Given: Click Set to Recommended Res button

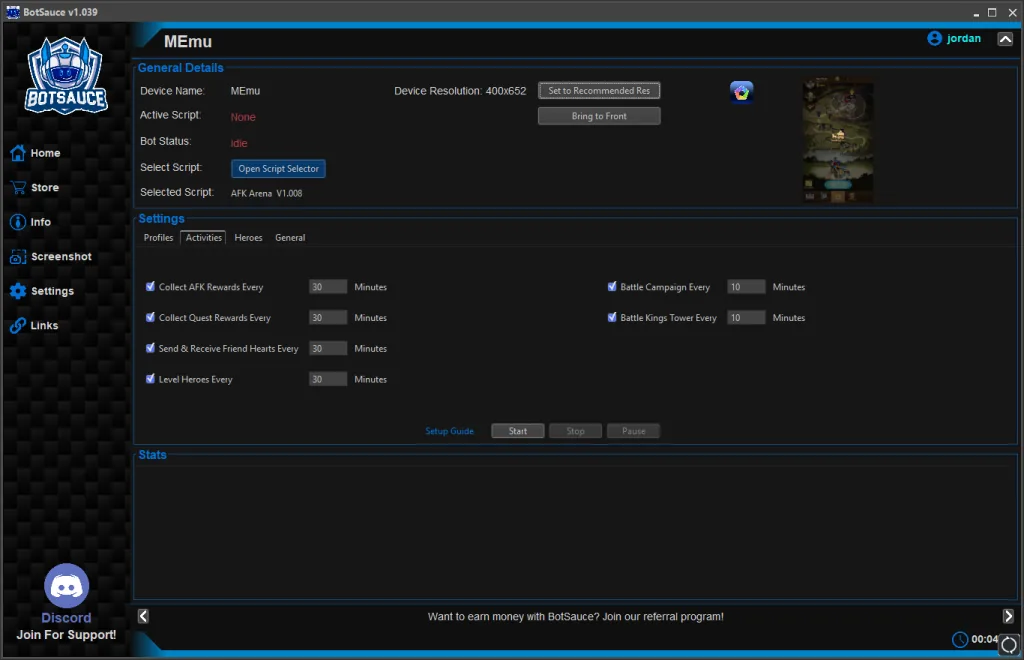Looking at the screenshot, I should click(x=599, y=91).
